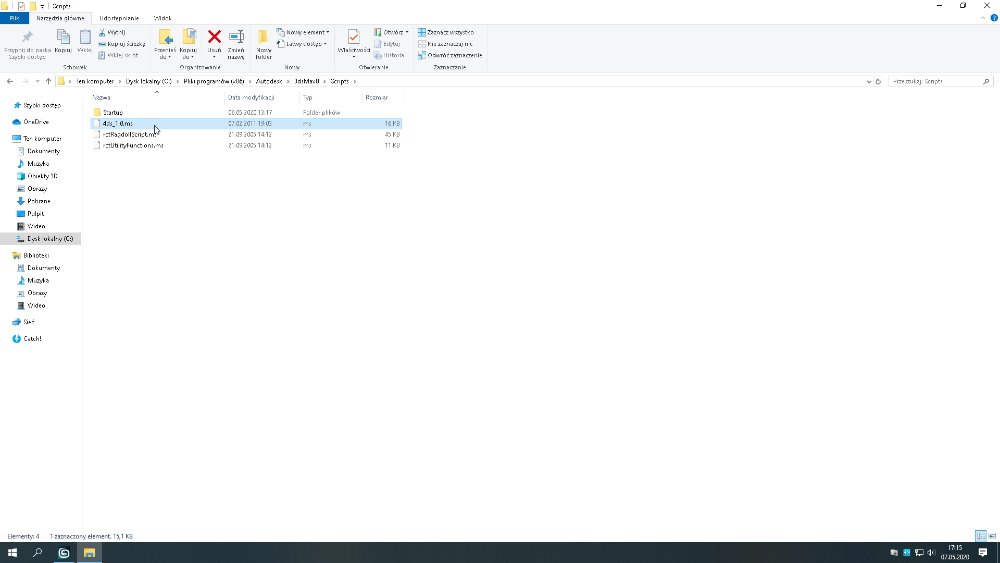
Task: Select Pobrane in the navigation pane
Action: point(38,201)
